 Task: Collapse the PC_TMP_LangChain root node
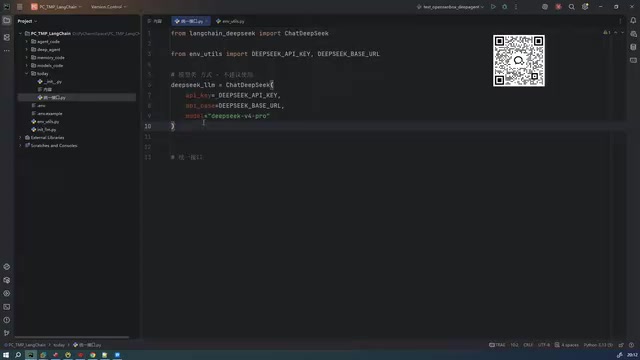pyautogui.click(x=20, y=33)
